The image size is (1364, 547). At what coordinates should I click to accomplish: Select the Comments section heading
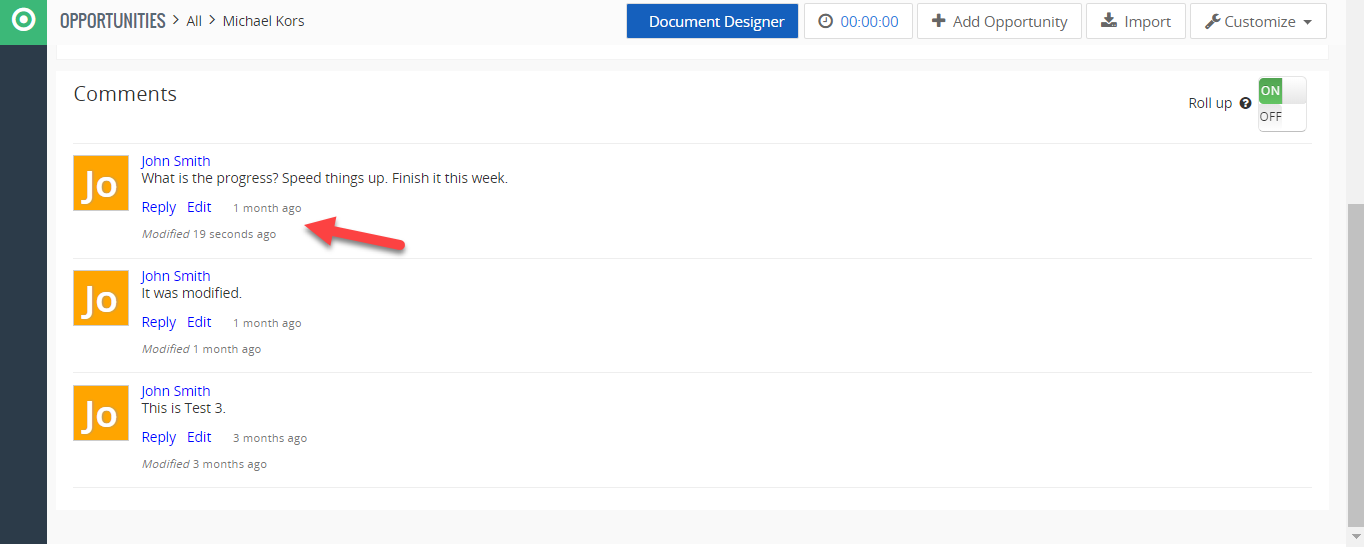click(x=125, y=94)
